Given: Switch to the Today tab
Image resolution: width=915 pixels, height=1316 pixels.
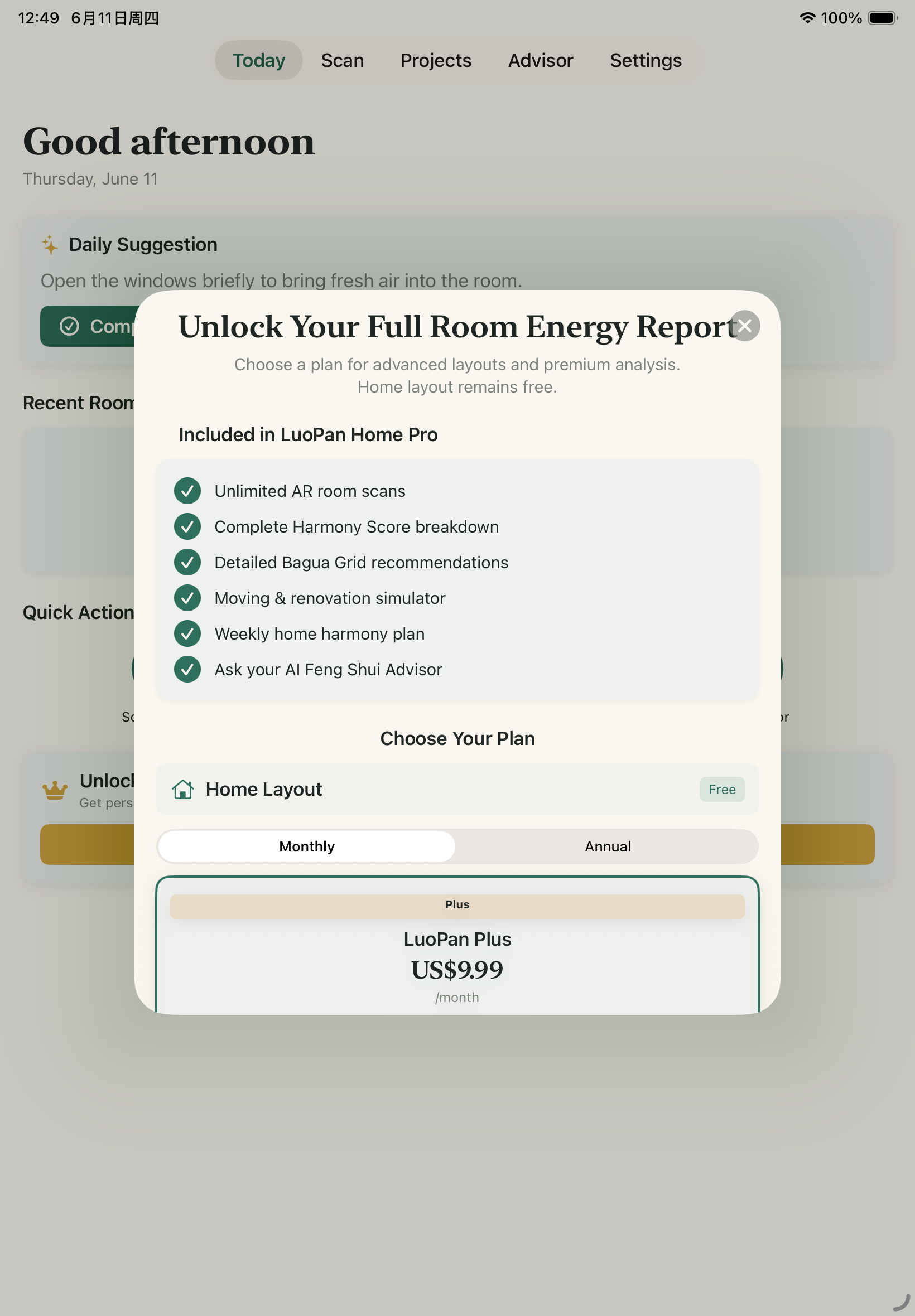Looking at the screenshot, I should (x=258, y=60).
